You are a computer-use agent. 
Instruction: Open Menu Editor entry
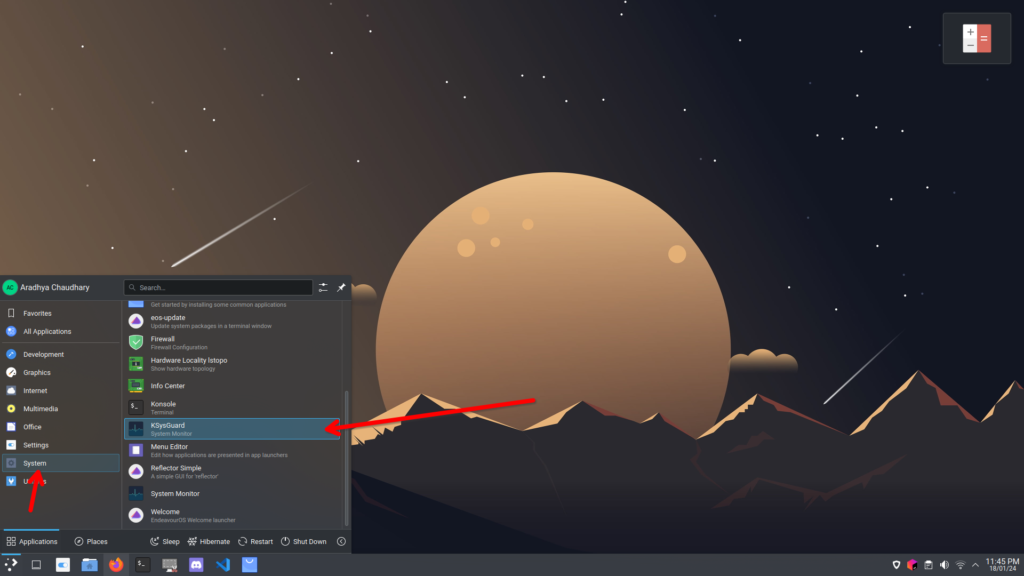(x=232, y=451)
